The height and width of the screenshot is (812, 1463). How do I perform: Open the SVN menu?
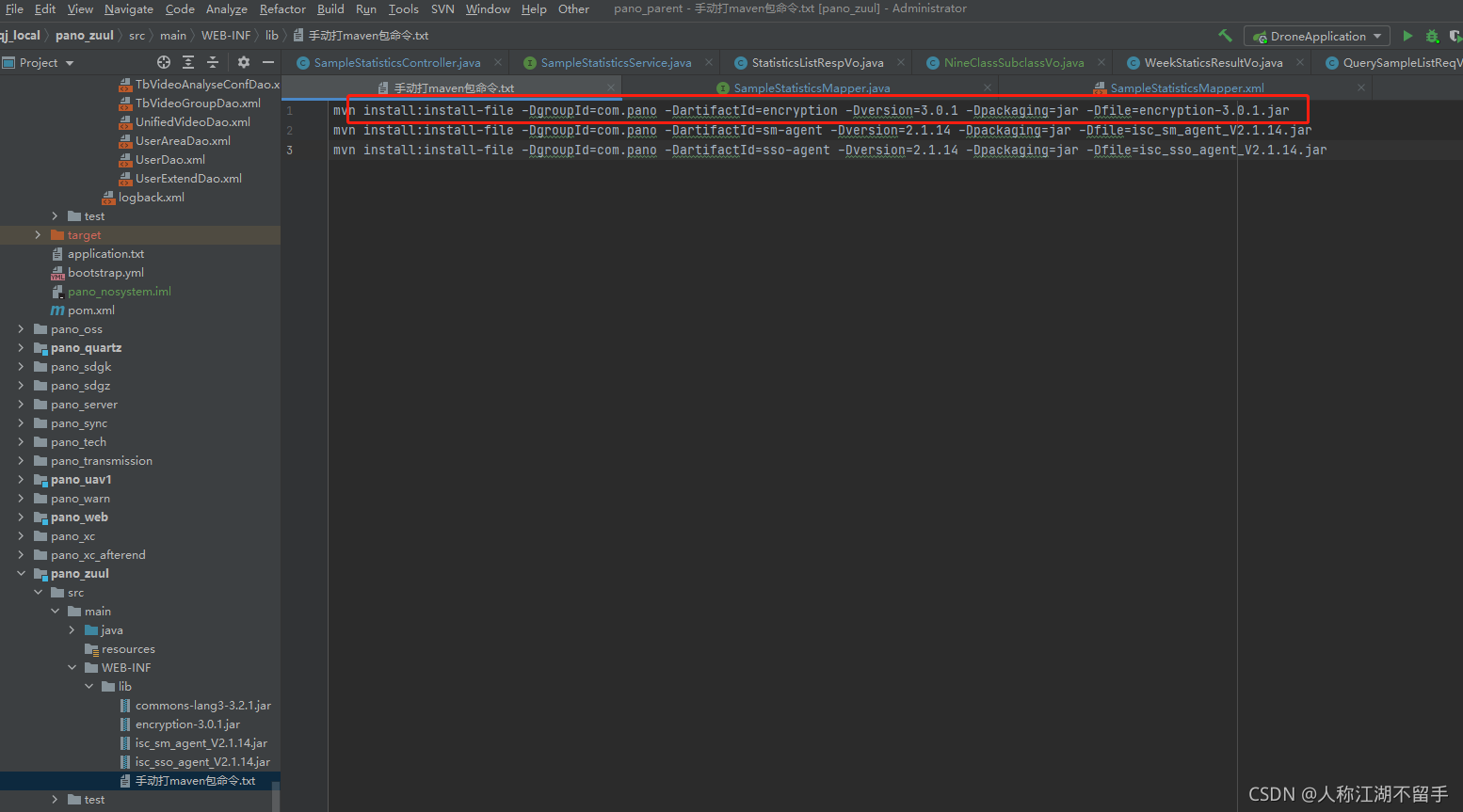point(442,8)
